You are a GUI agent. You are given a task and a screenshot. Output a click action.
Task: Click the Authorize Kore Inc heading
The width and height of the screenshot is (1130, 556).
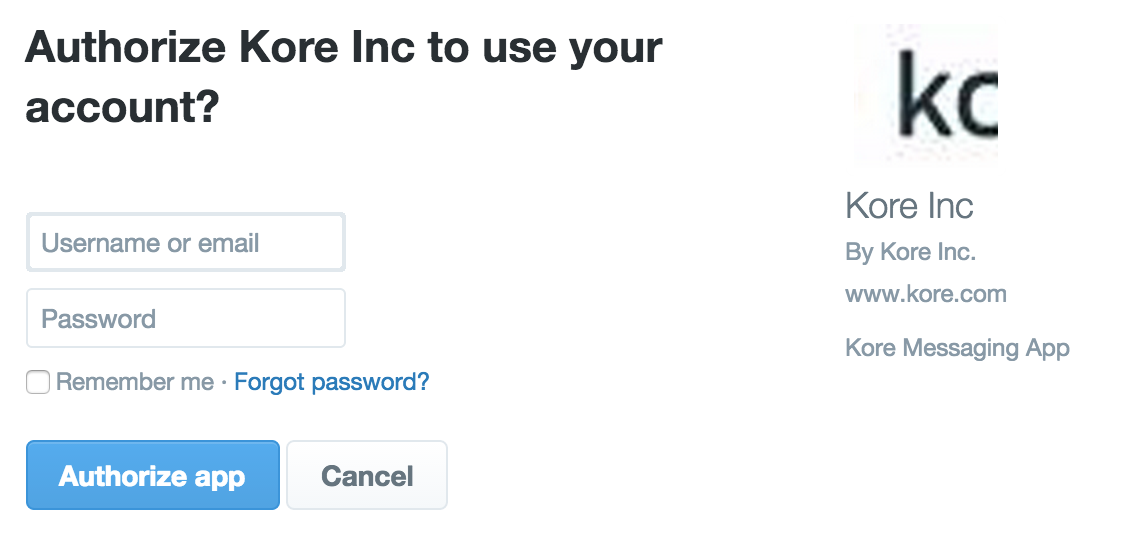[343, 48]
